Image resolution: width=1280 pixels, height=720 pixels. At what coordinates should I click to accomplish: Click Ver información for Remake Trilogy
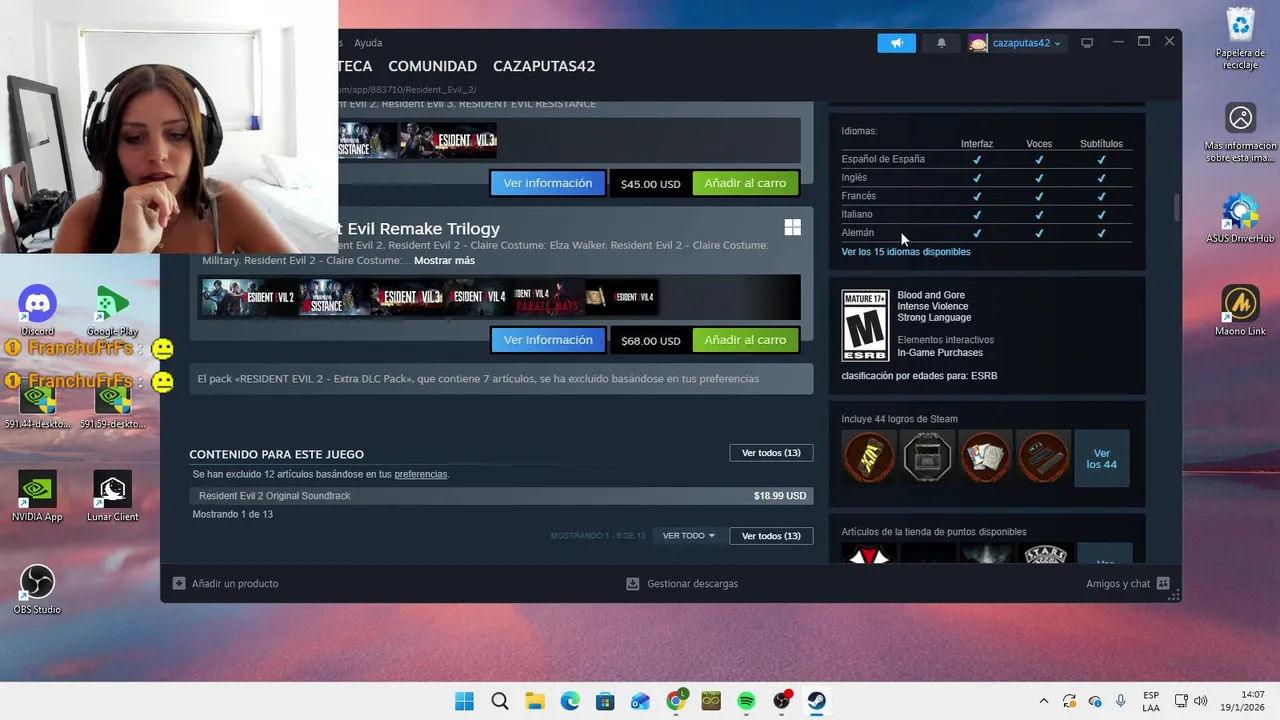[x=548, y=340]
